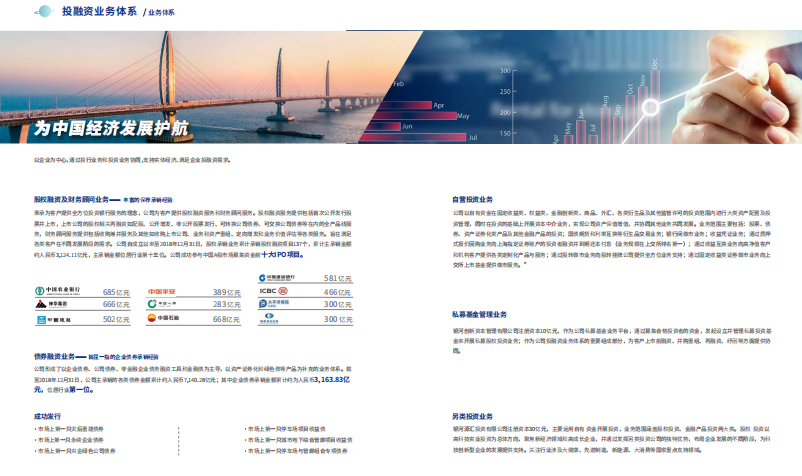
Task: Click the 市场上第一只永续企业债券 bullet
Action: coord(69,440)
